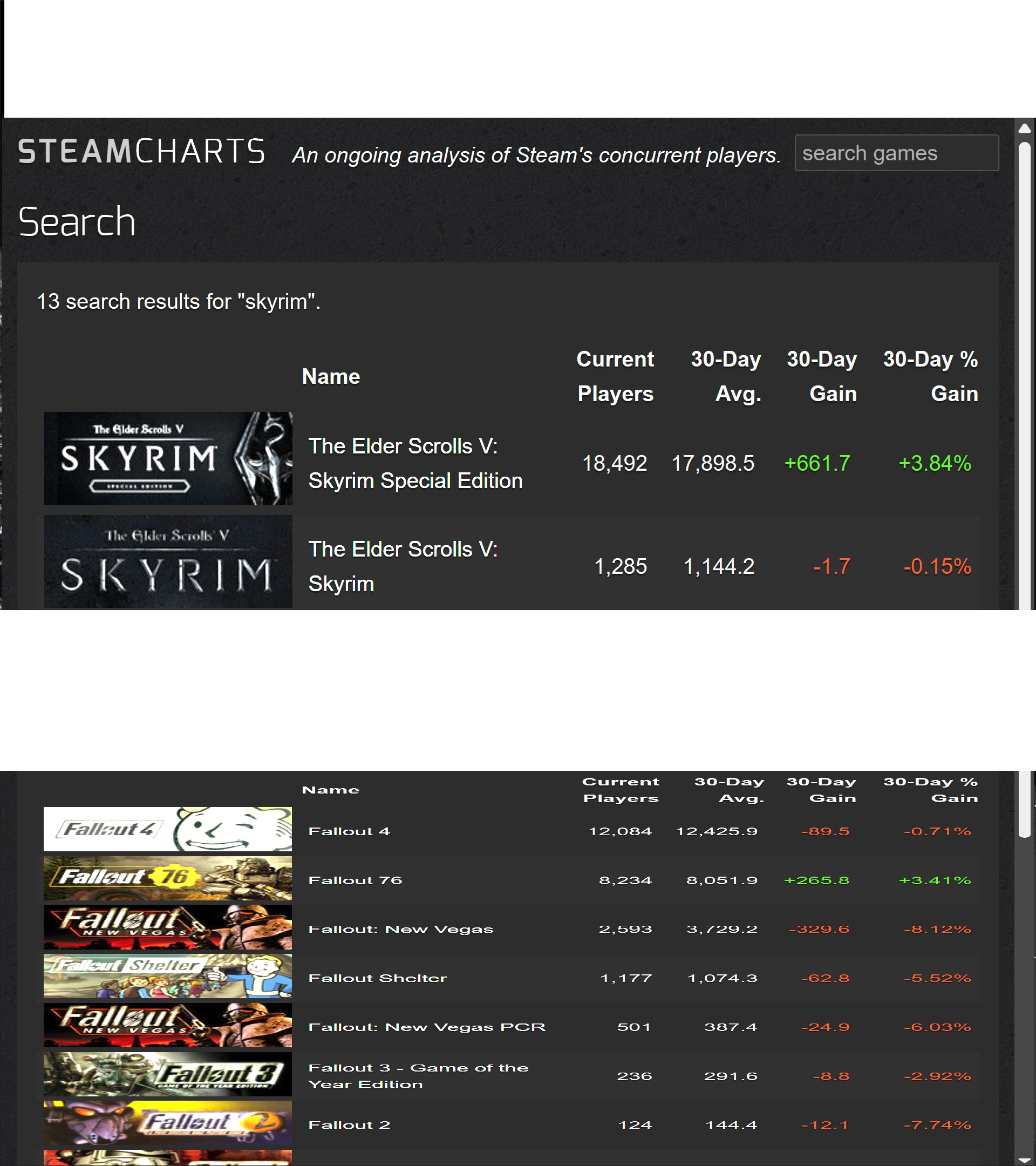Open the Fallout 76 name link
Viewport: 1036px width, 1166px height.
[x=355, y=880]
